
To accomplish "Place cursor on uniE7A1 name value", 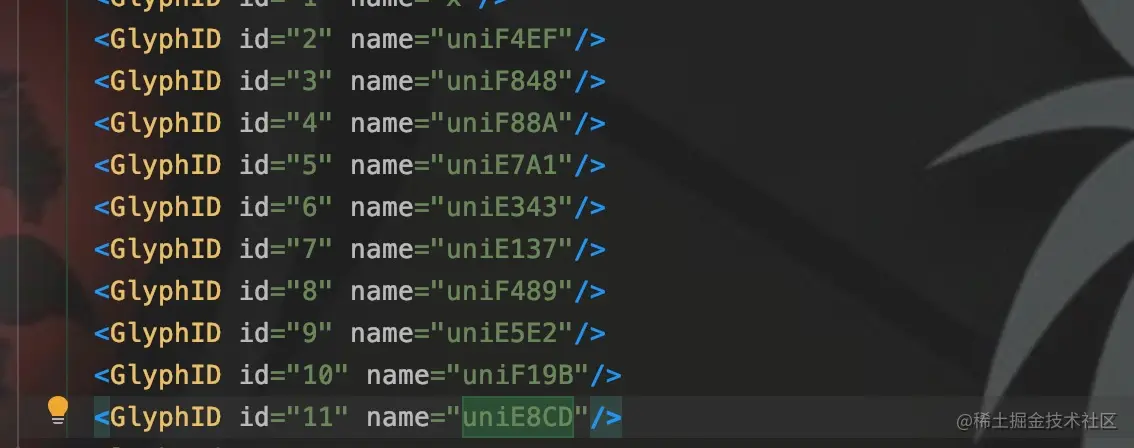I will pos(502,165).
